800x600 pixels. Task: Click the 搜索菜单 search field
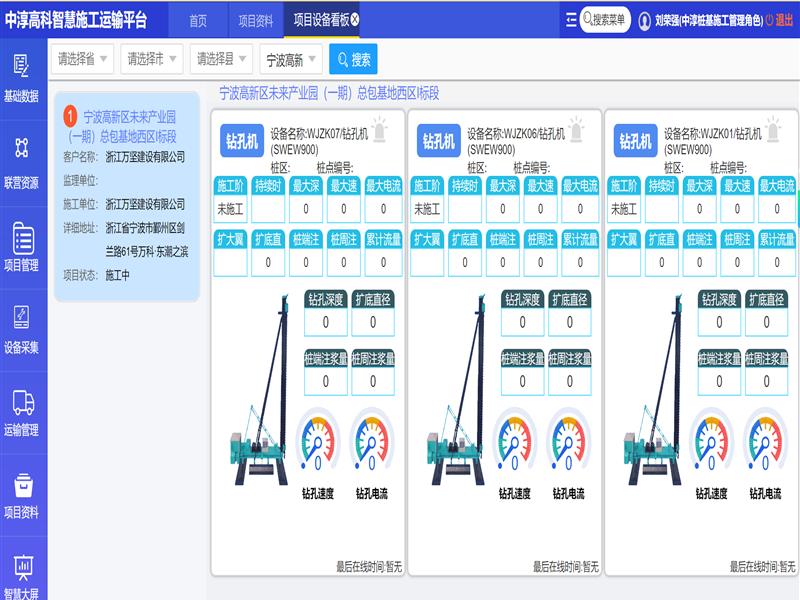point(606,19)
